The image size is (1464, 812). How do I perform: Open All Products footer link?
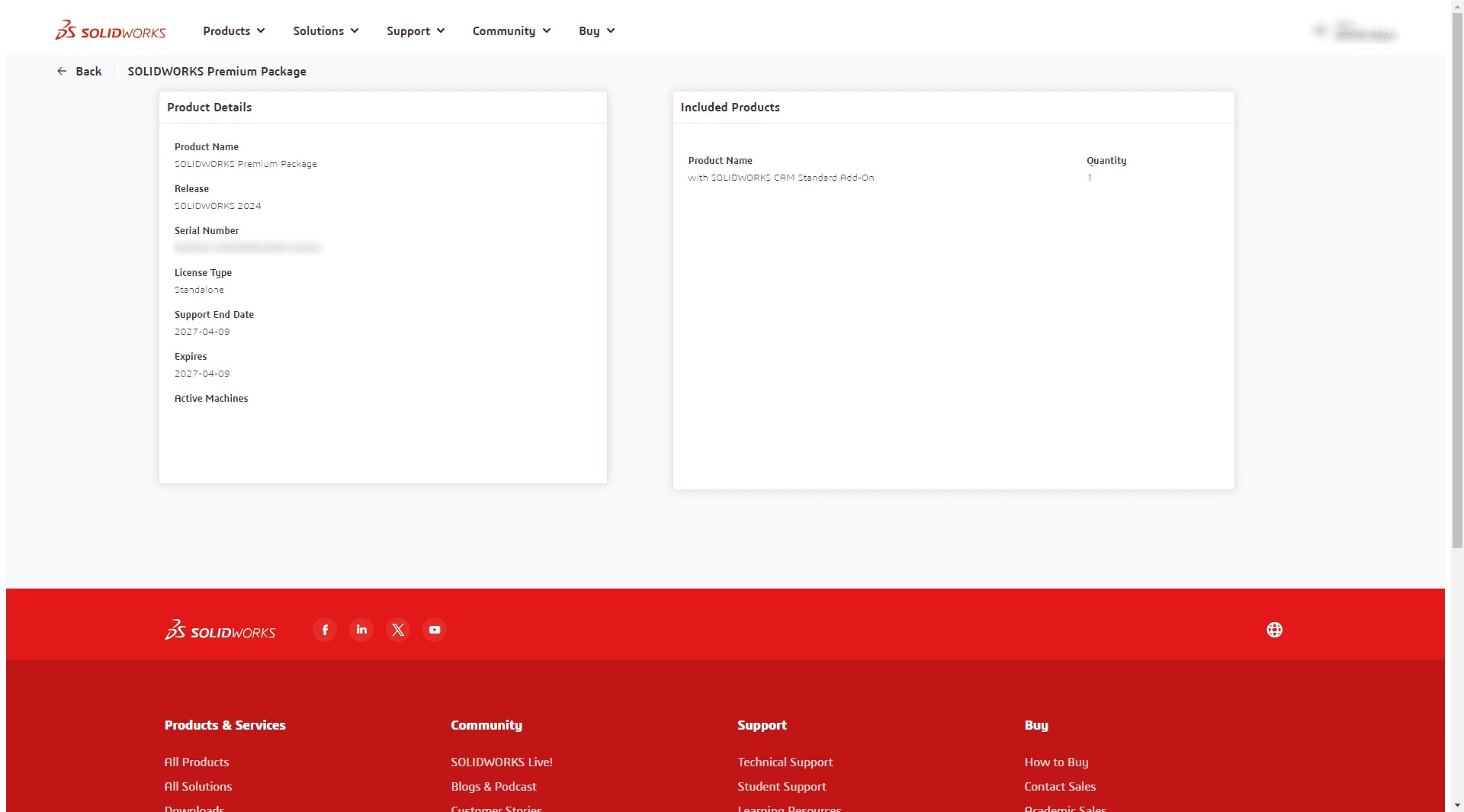(197, 762)
